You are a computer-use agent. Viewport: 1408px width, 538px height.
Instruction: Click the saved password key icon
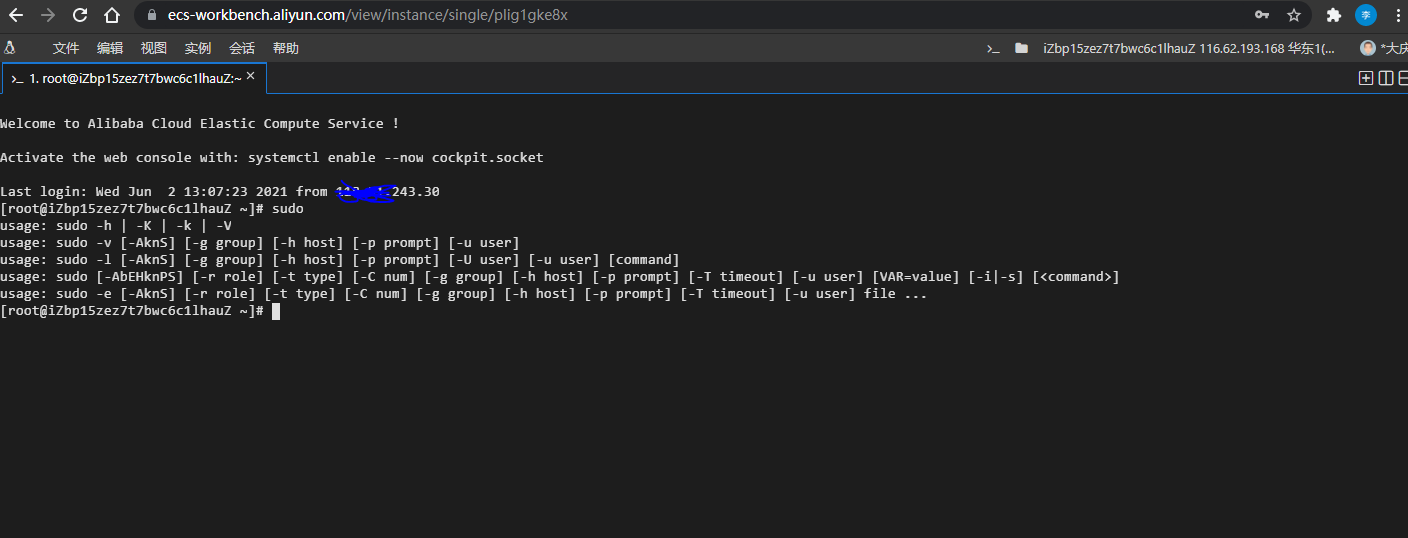(x=1262, y=15)
